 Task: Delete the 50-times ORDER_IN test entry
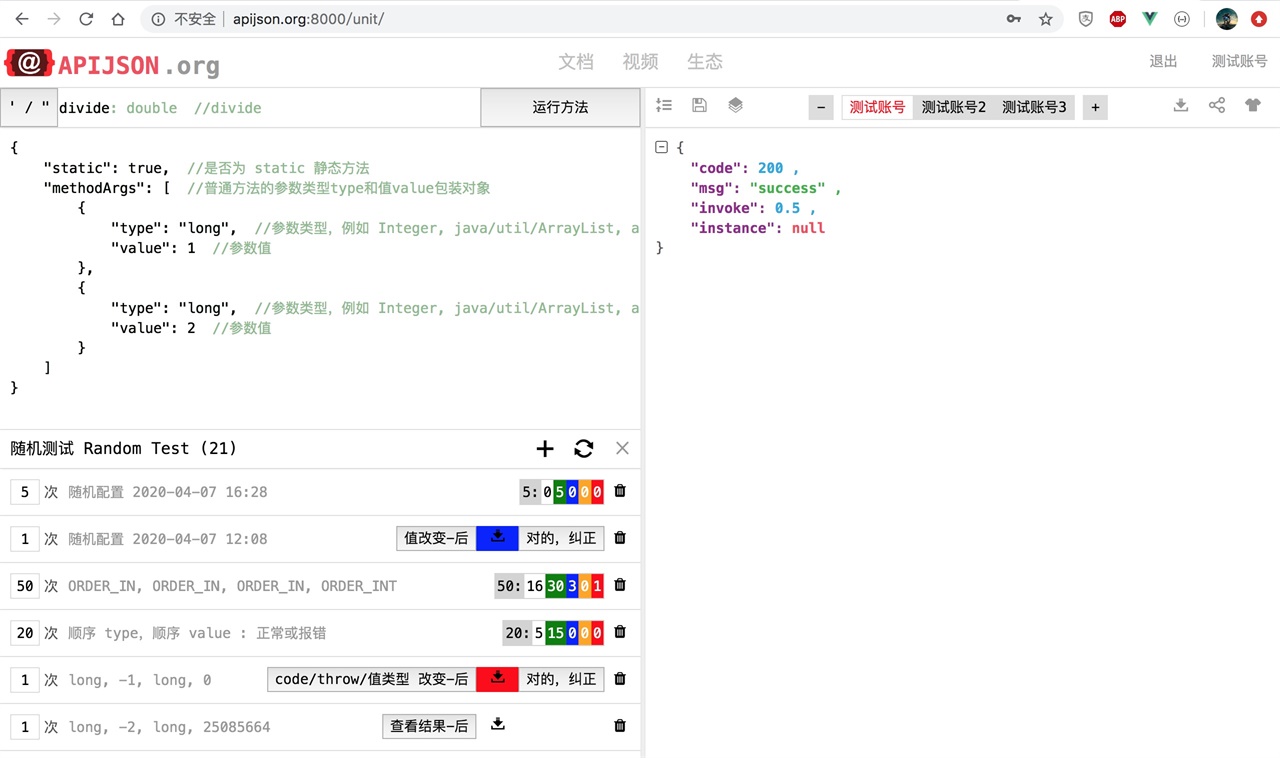tap(620, 585)
